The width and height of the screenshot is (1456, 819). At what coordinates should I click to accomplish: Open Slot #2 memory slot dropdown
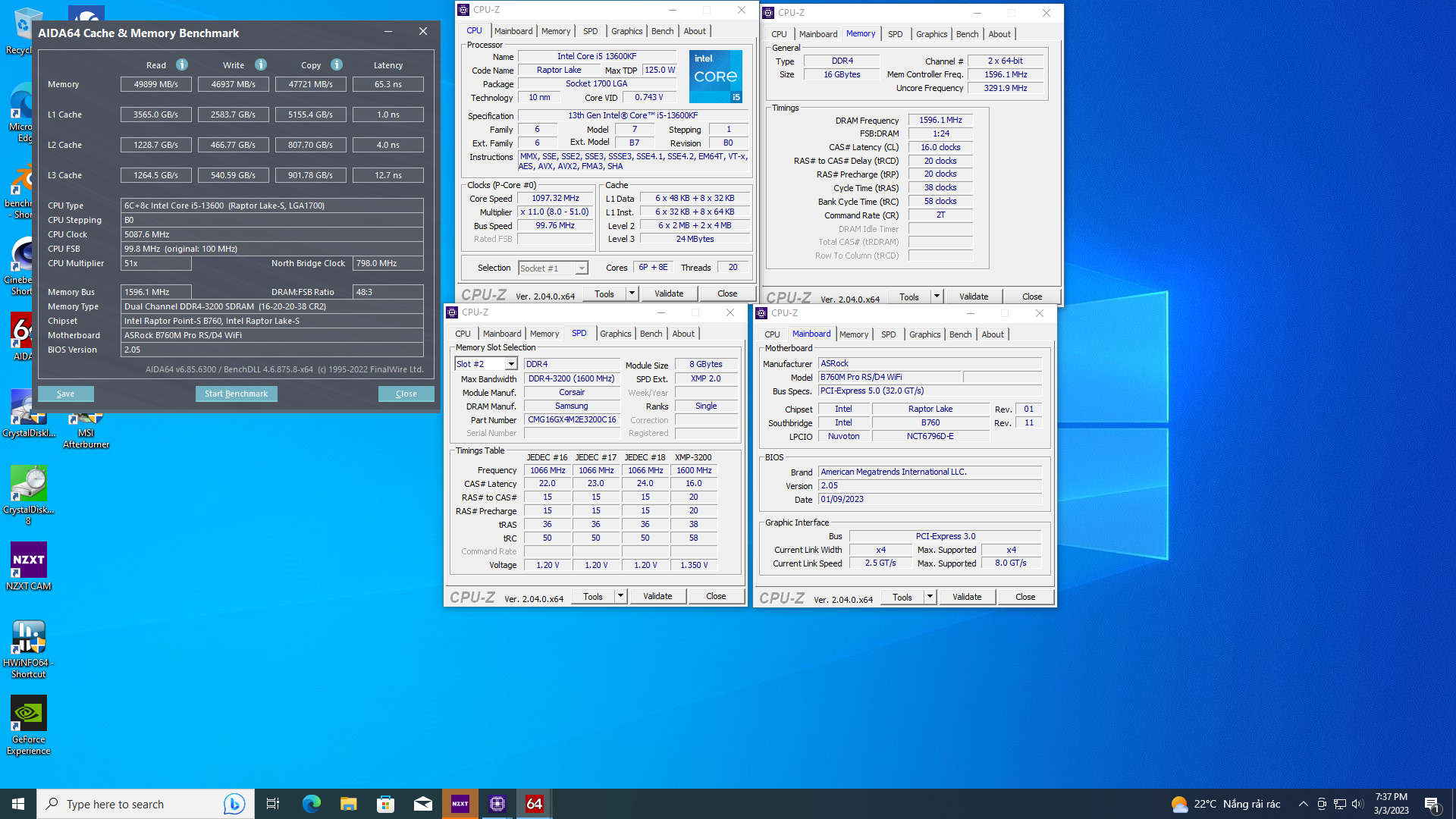(511, 364)
